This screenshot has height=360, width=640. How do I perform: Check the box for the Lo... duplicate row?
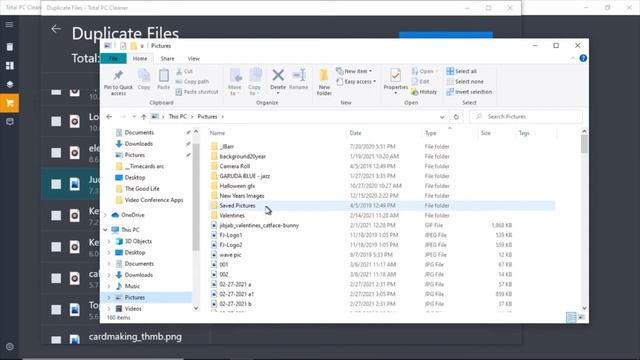pos(56,121)
